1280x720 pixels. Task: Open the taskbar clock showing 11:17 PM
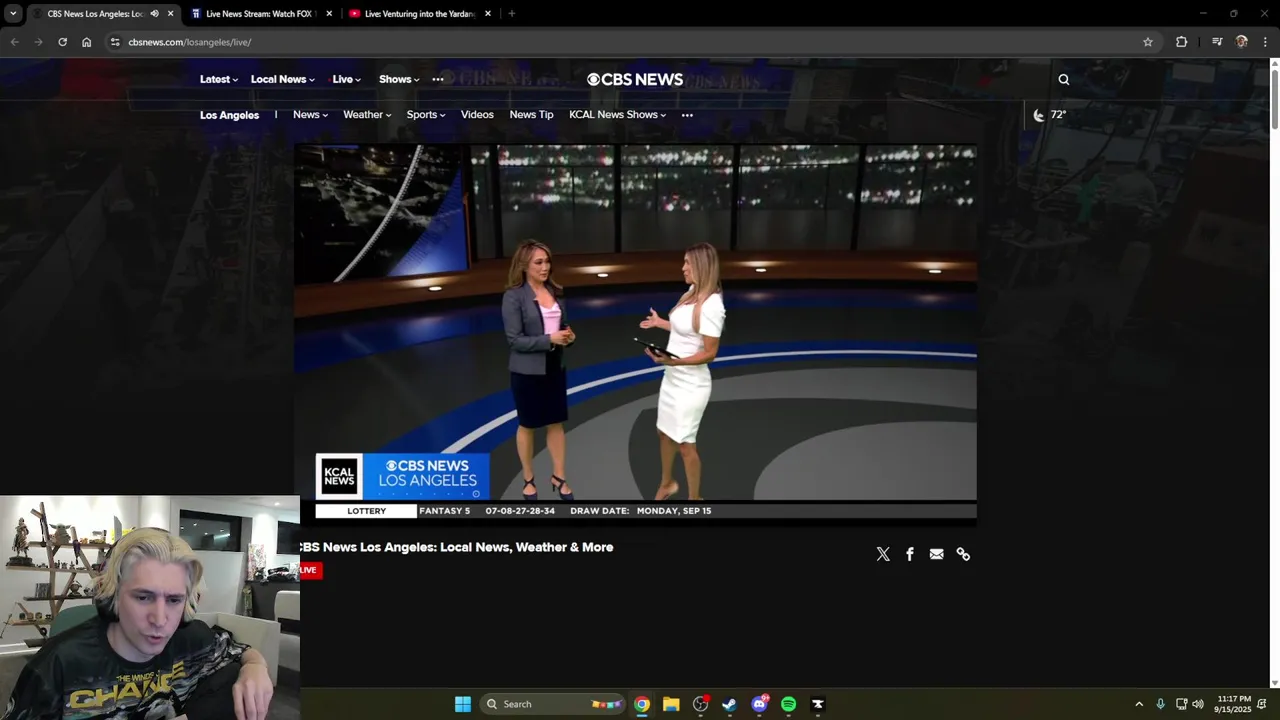tap(1233, 704)
